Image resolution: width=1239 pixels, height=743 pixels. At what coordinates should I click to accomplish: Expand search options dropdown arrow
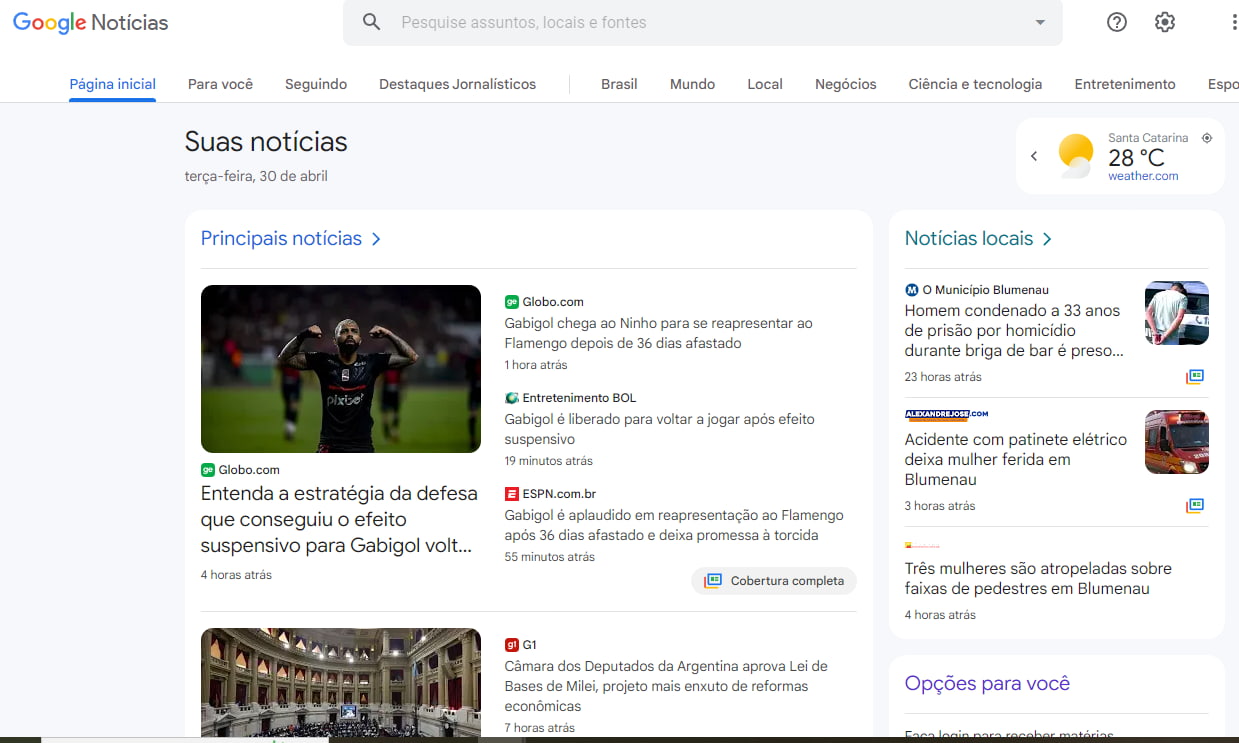click(1040, 22)
